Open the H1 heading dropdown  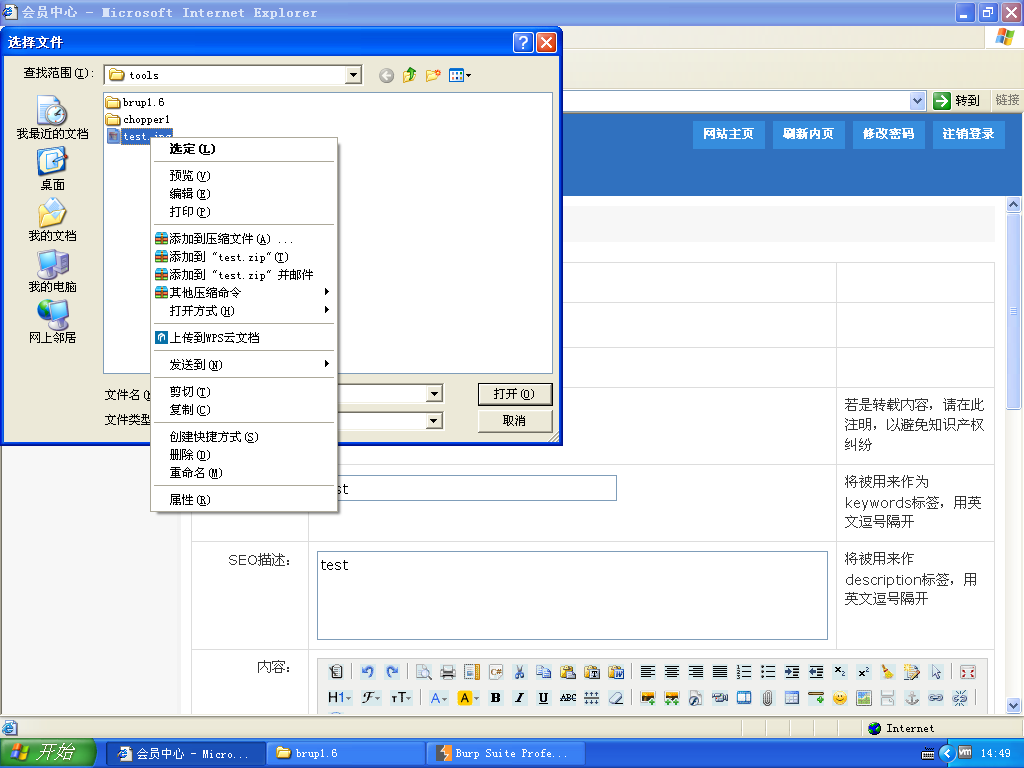click(340, 697)
